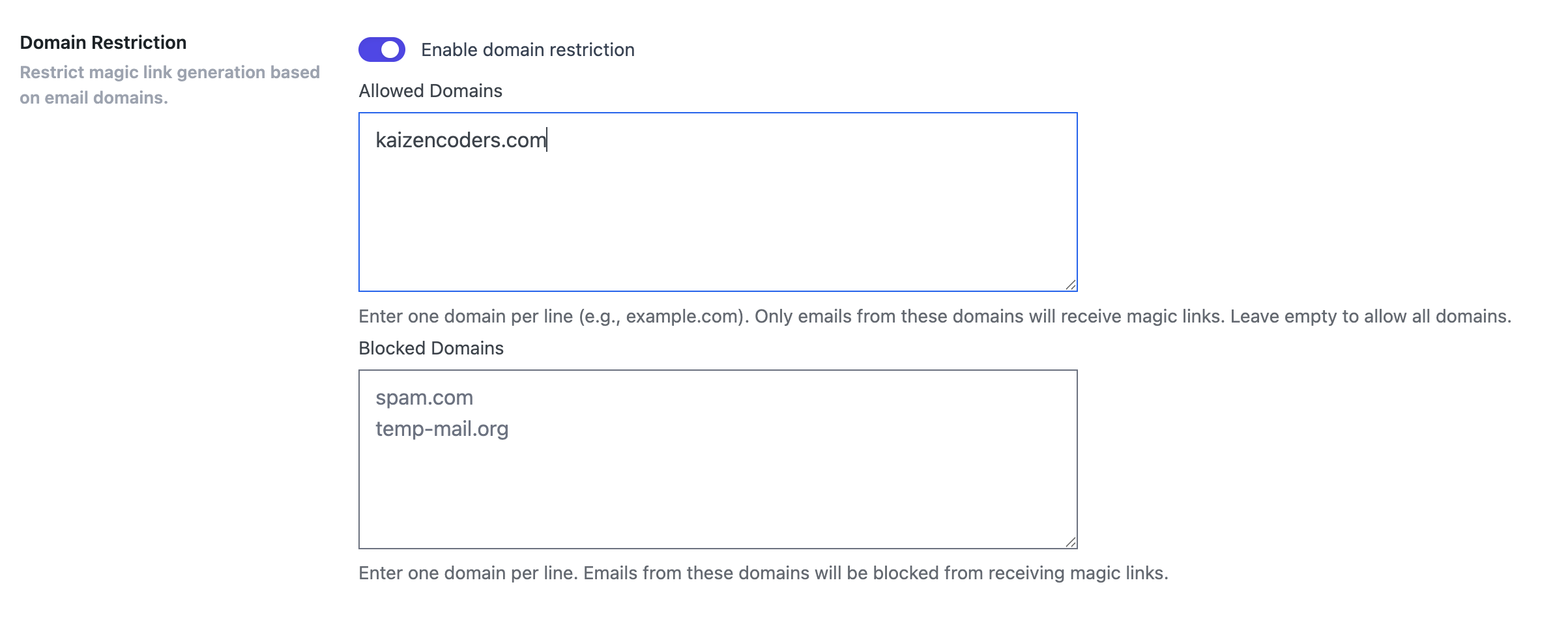The height and width of the screenshot is (619, 1568).
Task: Click the Domain Restriction heading
Action: [104, 42]
